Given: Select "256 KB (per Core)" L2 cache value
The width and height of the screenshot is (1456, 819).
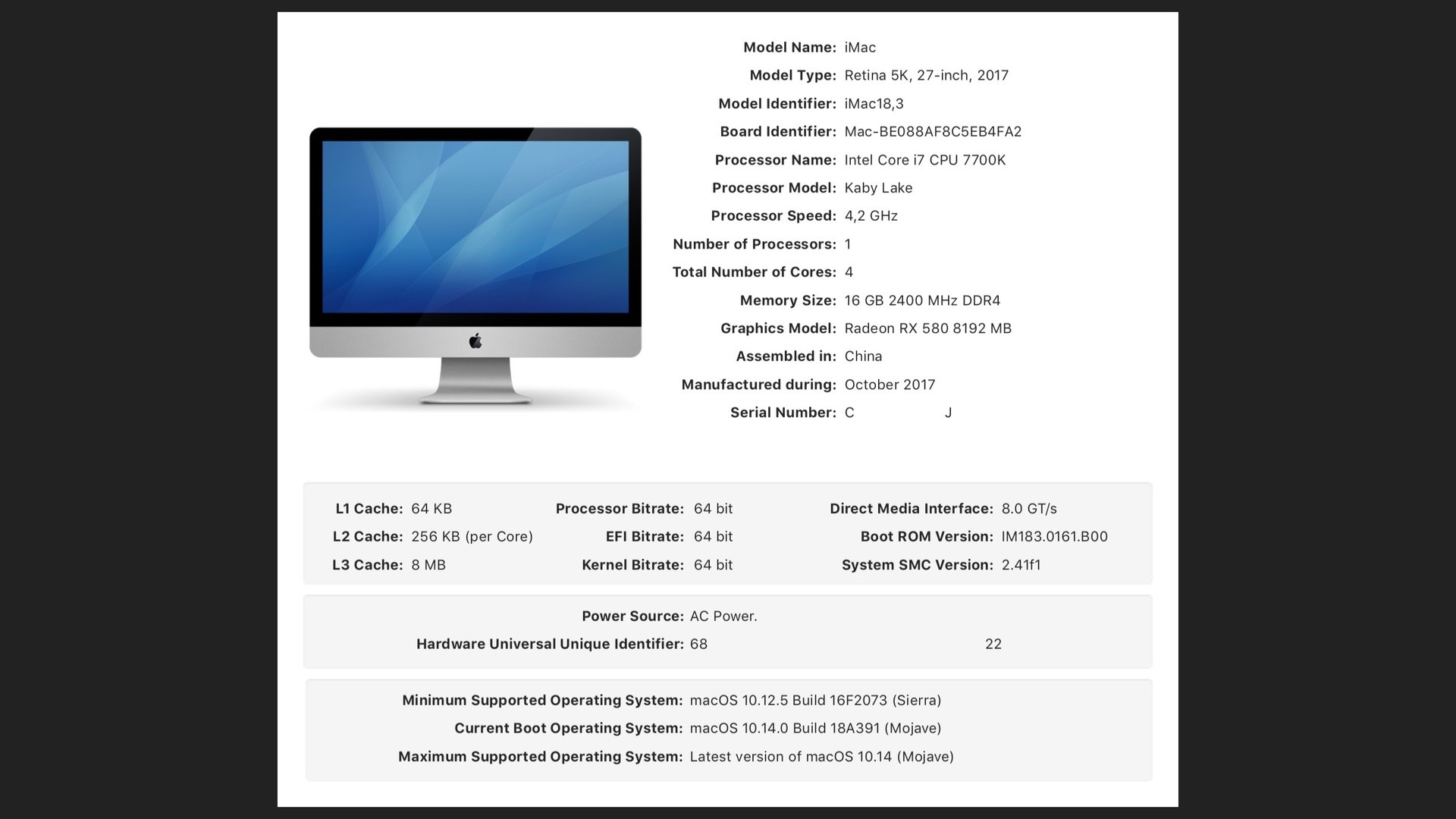Looking at the screenshot, I should click(x=472, y=537).
